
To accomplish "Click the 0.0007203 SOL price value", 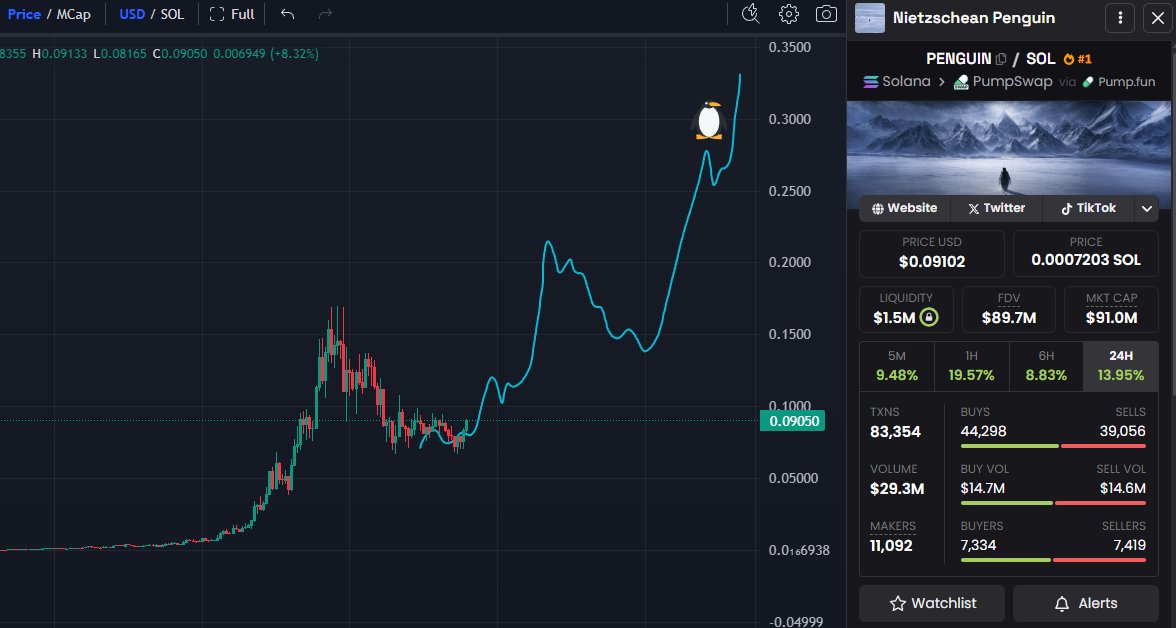I will click(x=1085, y=260).
